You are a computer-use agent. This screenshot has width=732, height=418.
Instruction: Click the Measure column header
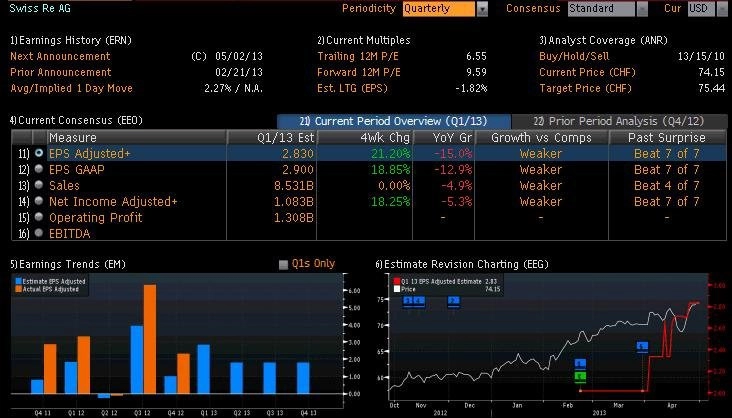pyautogui.click(x=137, y=138)
